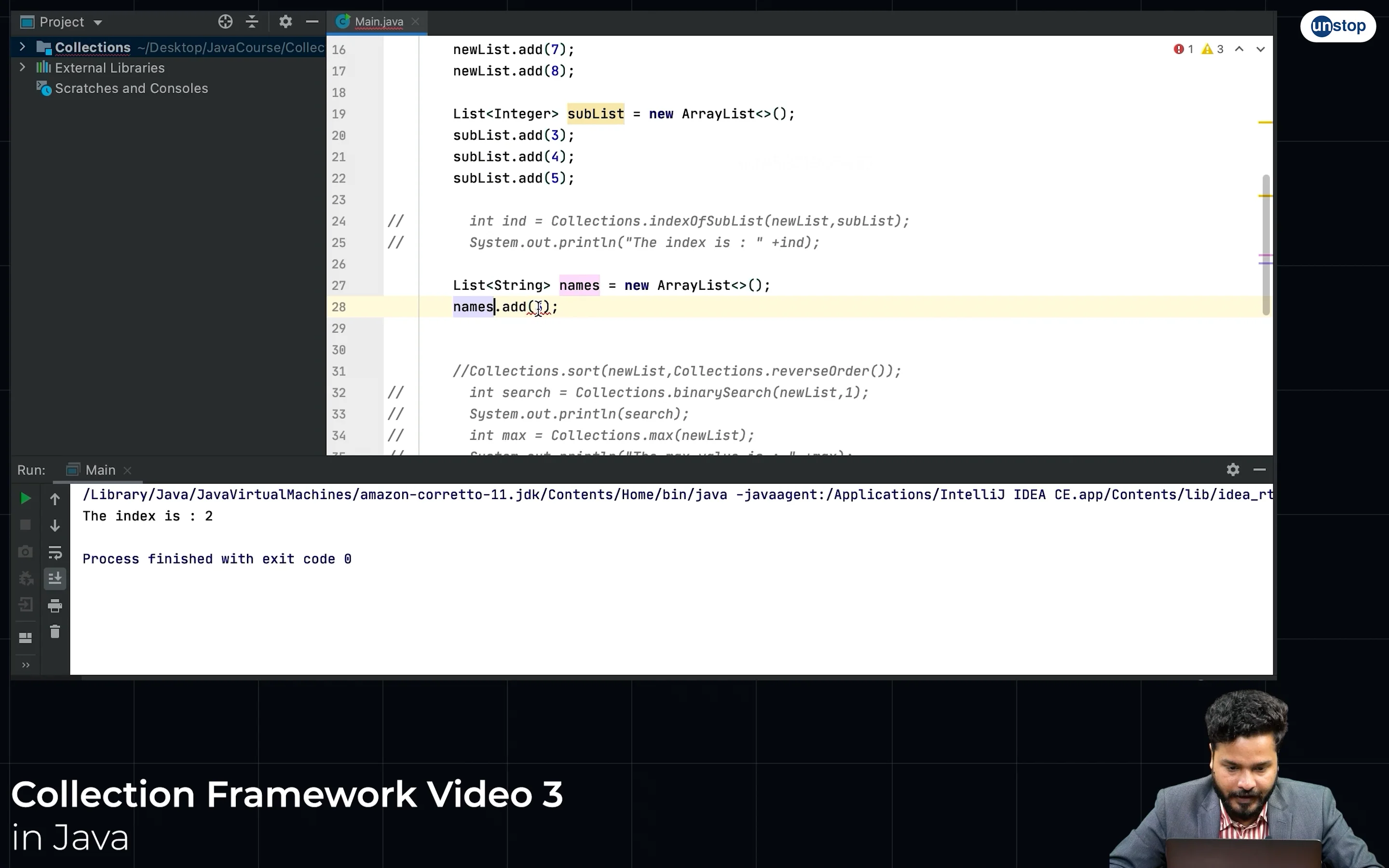Enable scroll to end in console
1389x868 pixels.
coord(55,578)
